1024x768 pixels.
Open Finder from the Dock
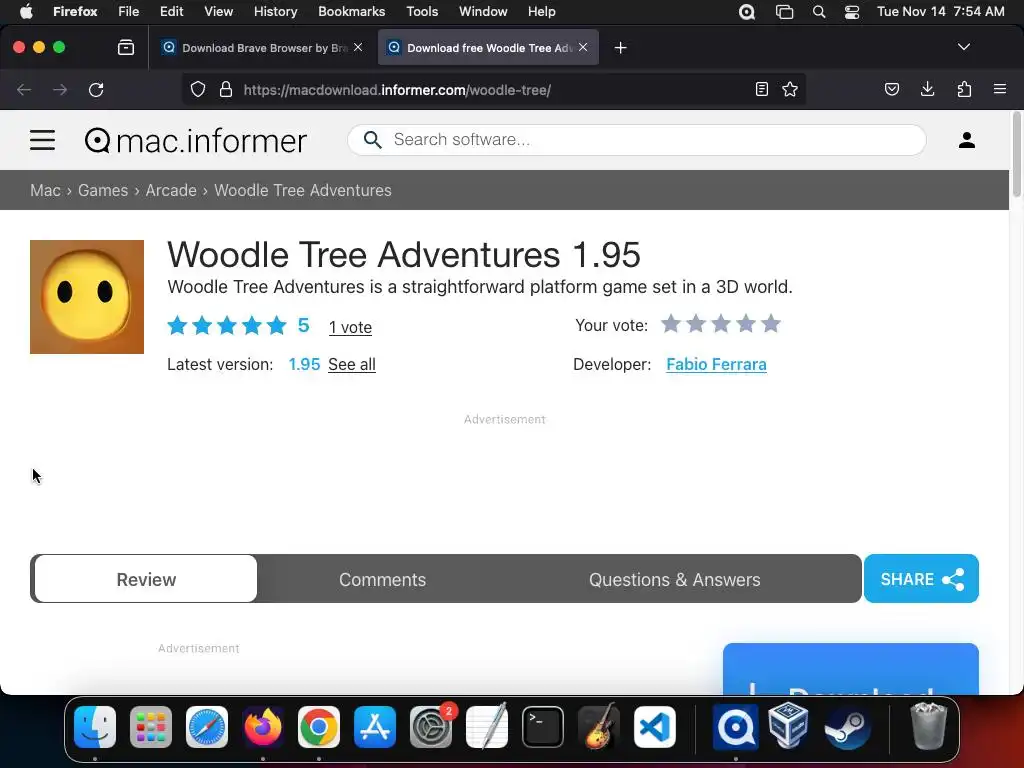[95, 727]
